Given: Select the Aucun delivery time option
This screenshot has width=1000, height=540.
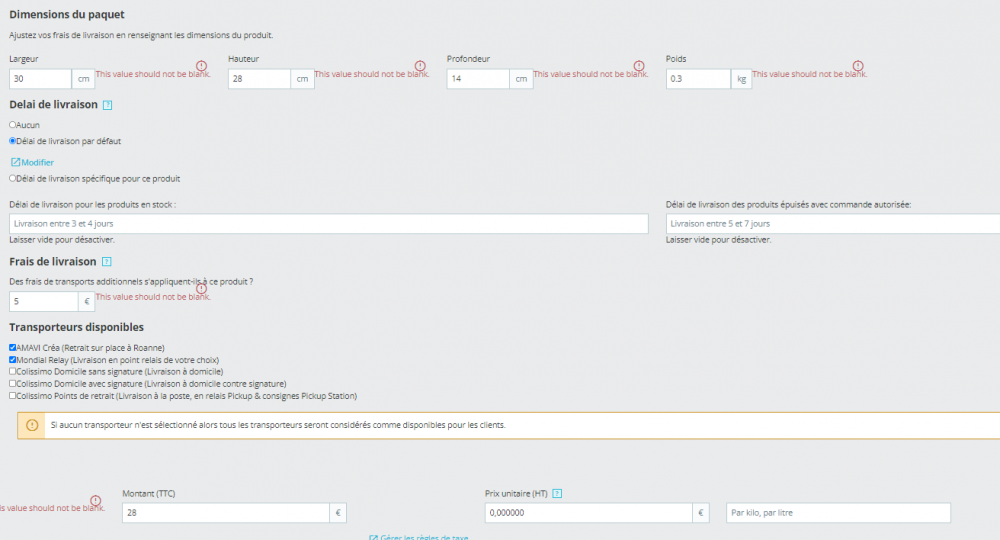Looking at the screenshot, I should coord(12,125).
